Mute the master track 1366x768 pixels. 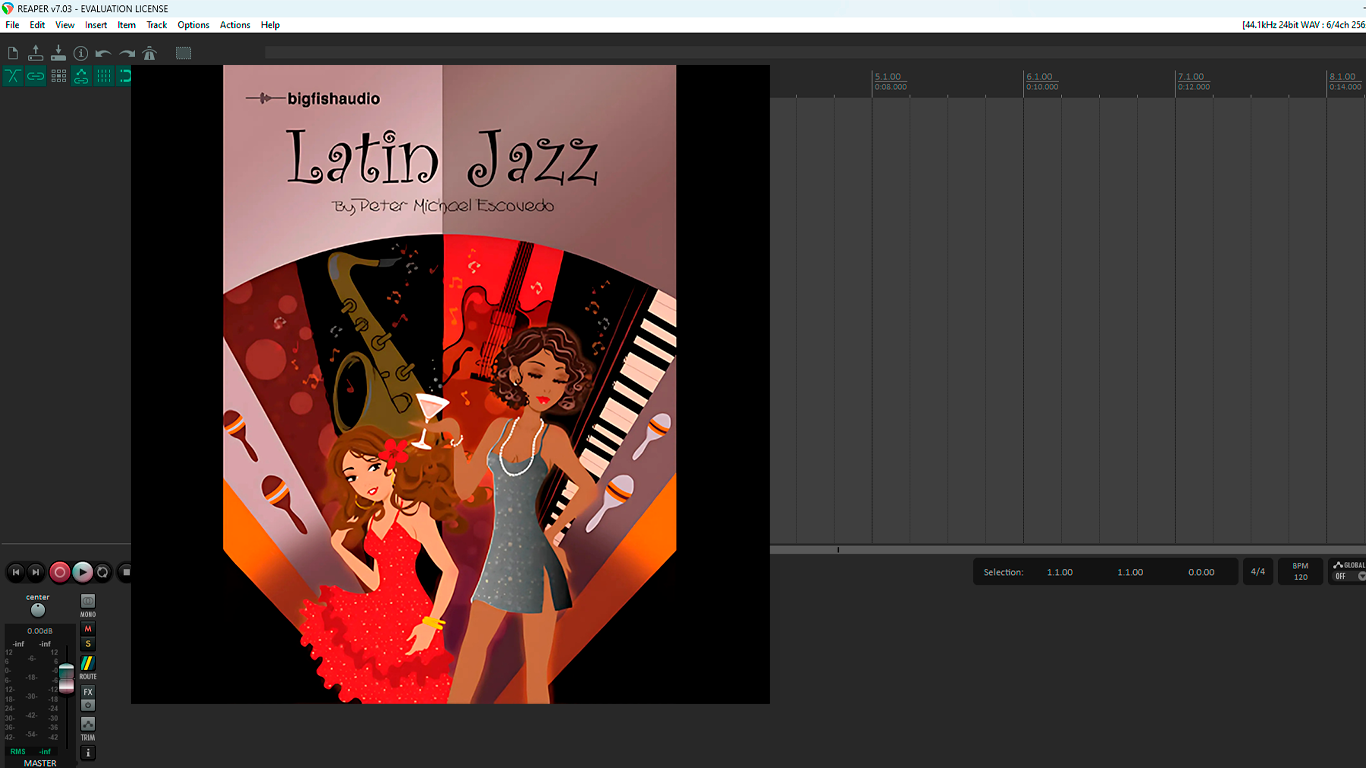(x=88, y=629)
